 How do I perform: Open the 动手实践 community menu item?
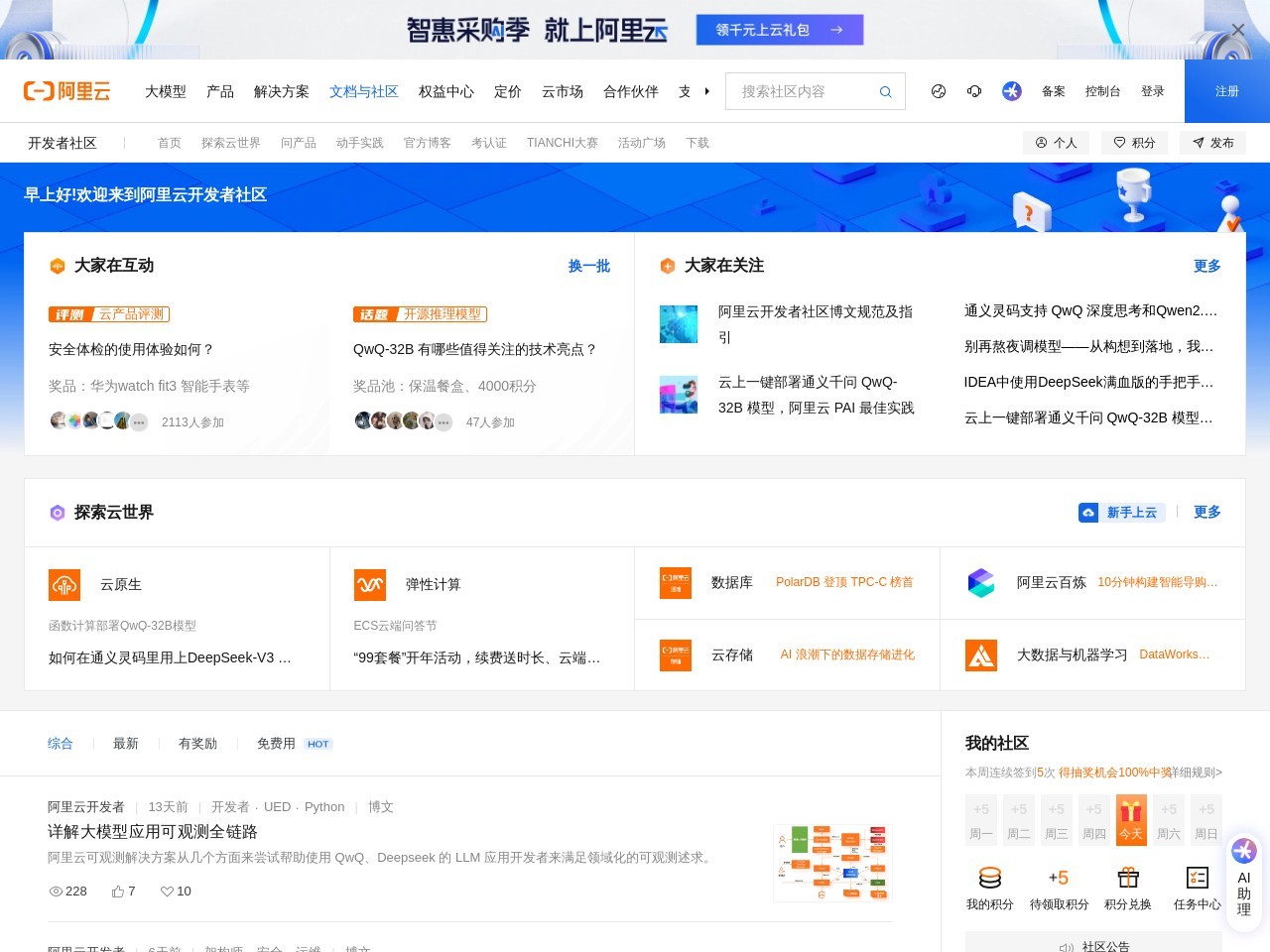(x=362, y=143)
